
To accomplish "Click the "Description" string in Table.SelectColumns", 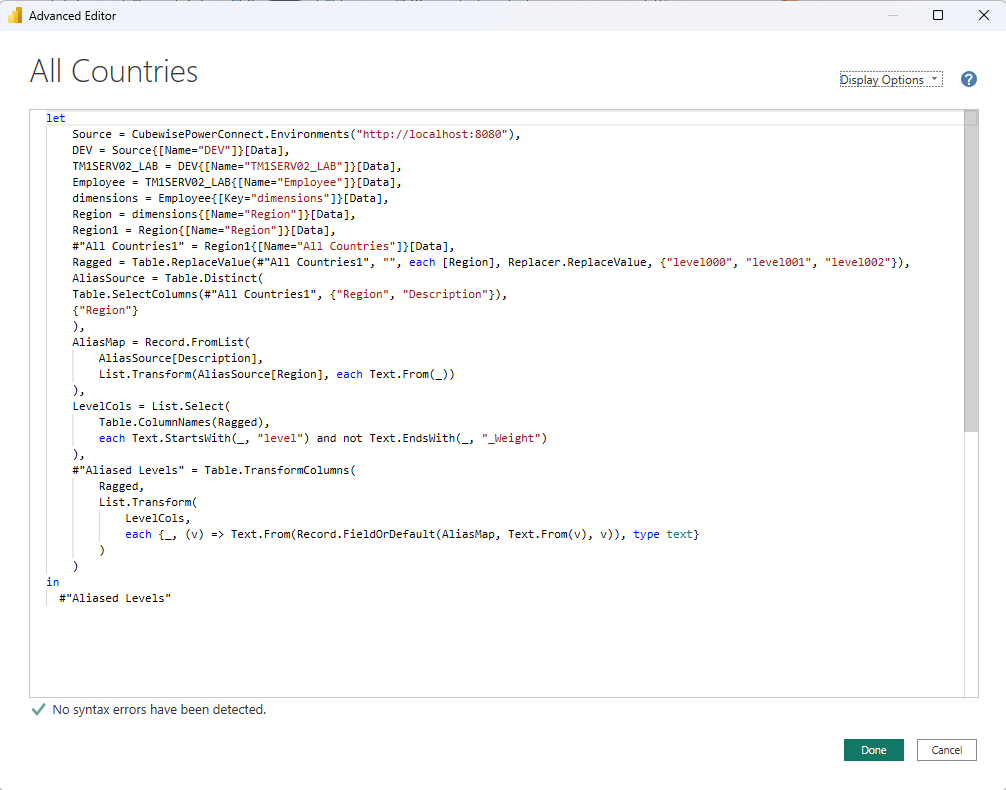I will [445, 294].
